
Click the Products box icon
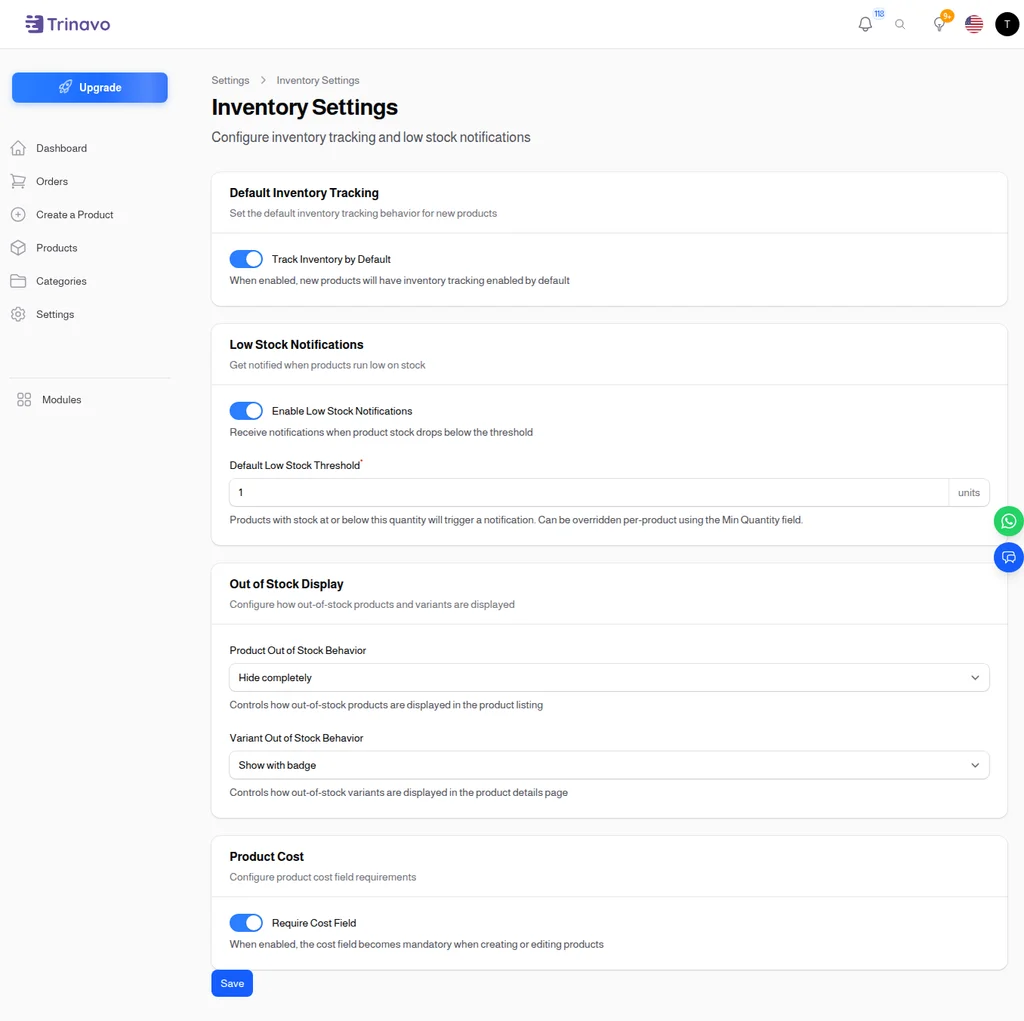click(18, 248)
